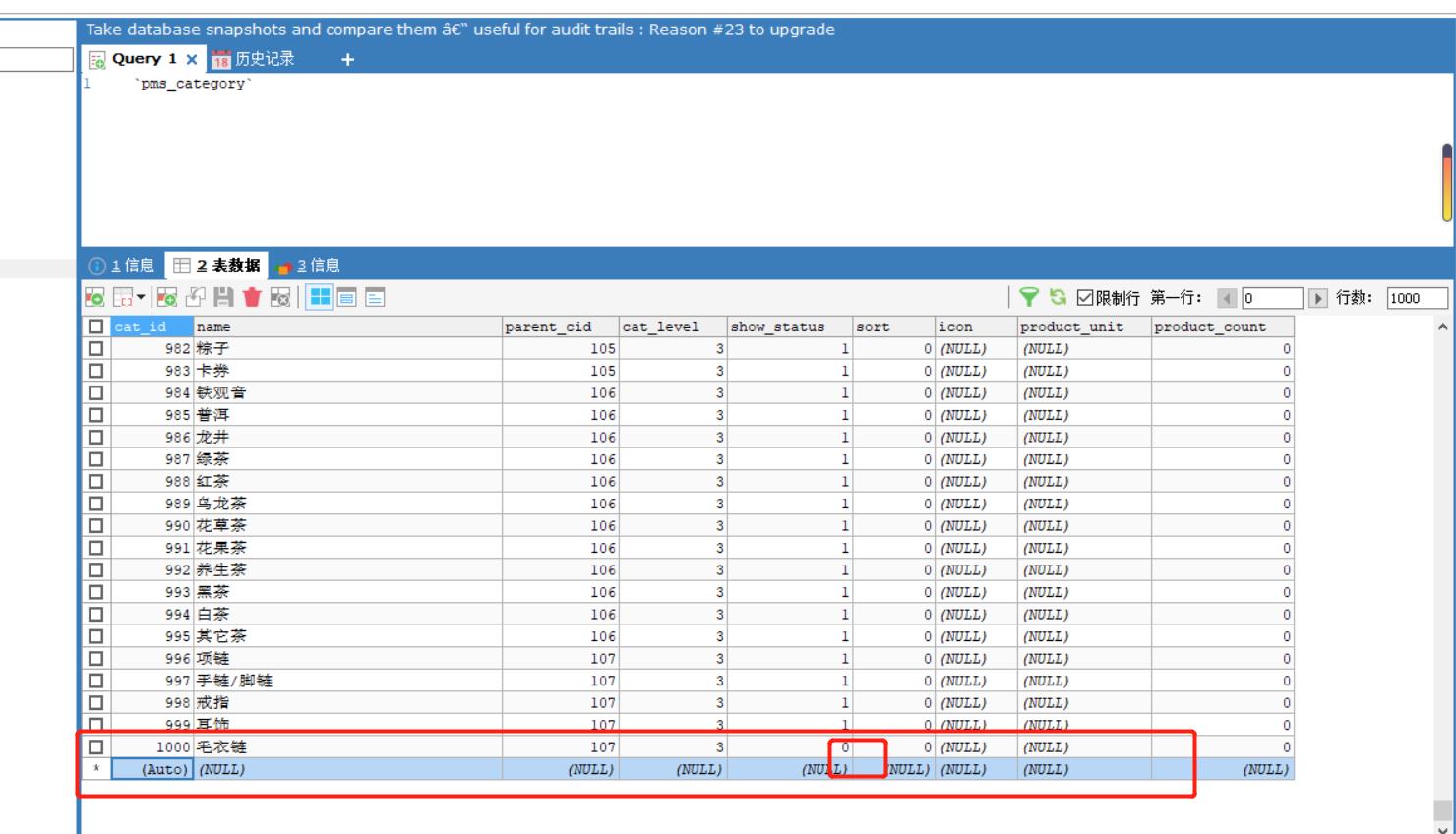Toggle the 限制行 checkbox
This screenshot has height=834, width=1456.
tap(1085, 298)
